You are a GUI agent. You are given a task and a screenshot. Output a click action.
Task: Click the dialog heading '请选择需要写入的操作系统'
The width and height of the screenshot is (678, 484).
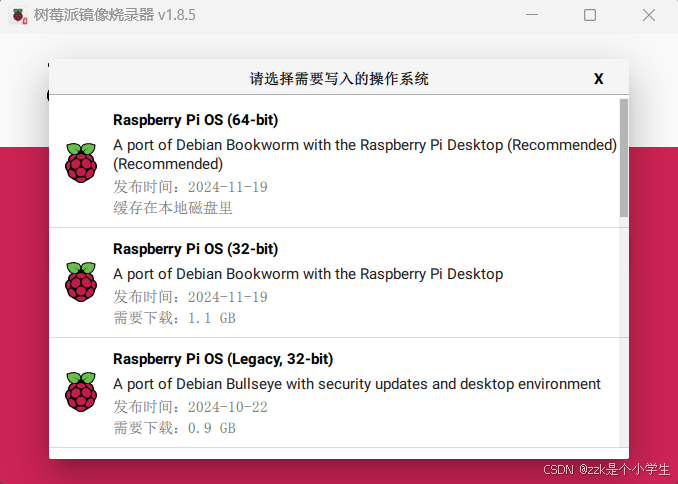339,79
